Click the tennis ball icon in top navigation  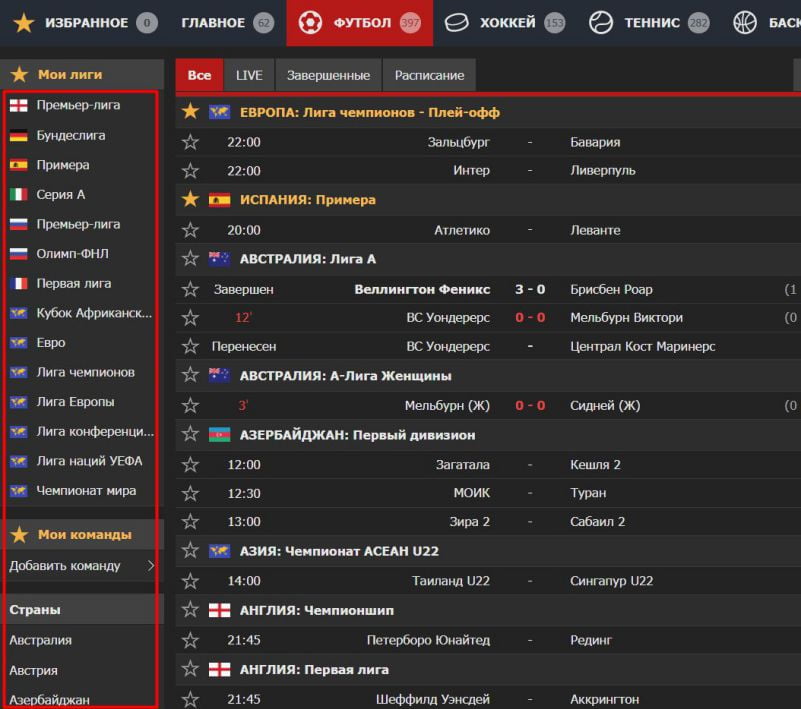(x=601, y=22)
